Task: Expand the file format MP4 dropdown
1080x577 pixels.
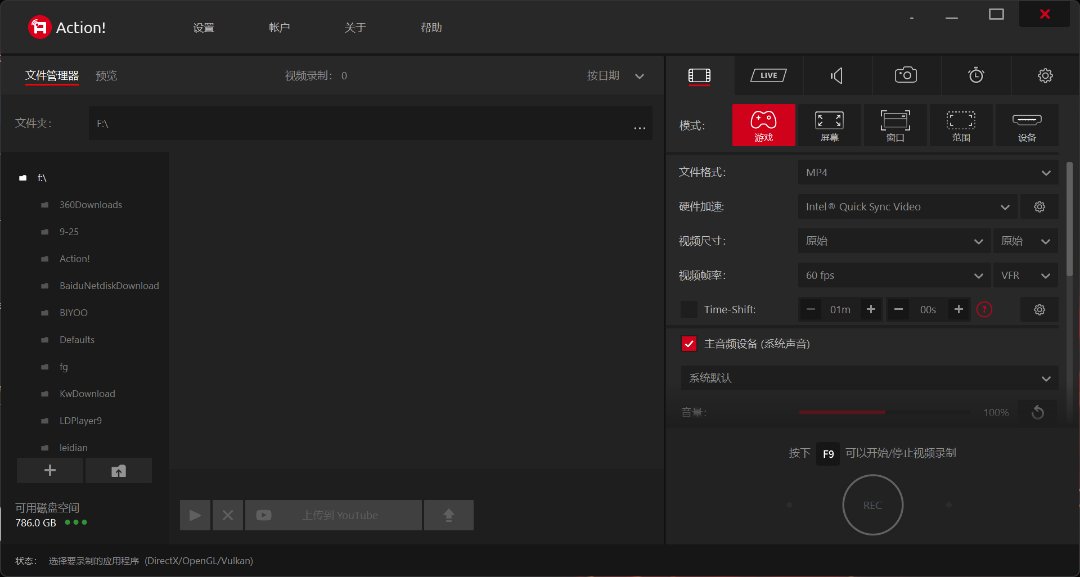Action: point(927,173)
